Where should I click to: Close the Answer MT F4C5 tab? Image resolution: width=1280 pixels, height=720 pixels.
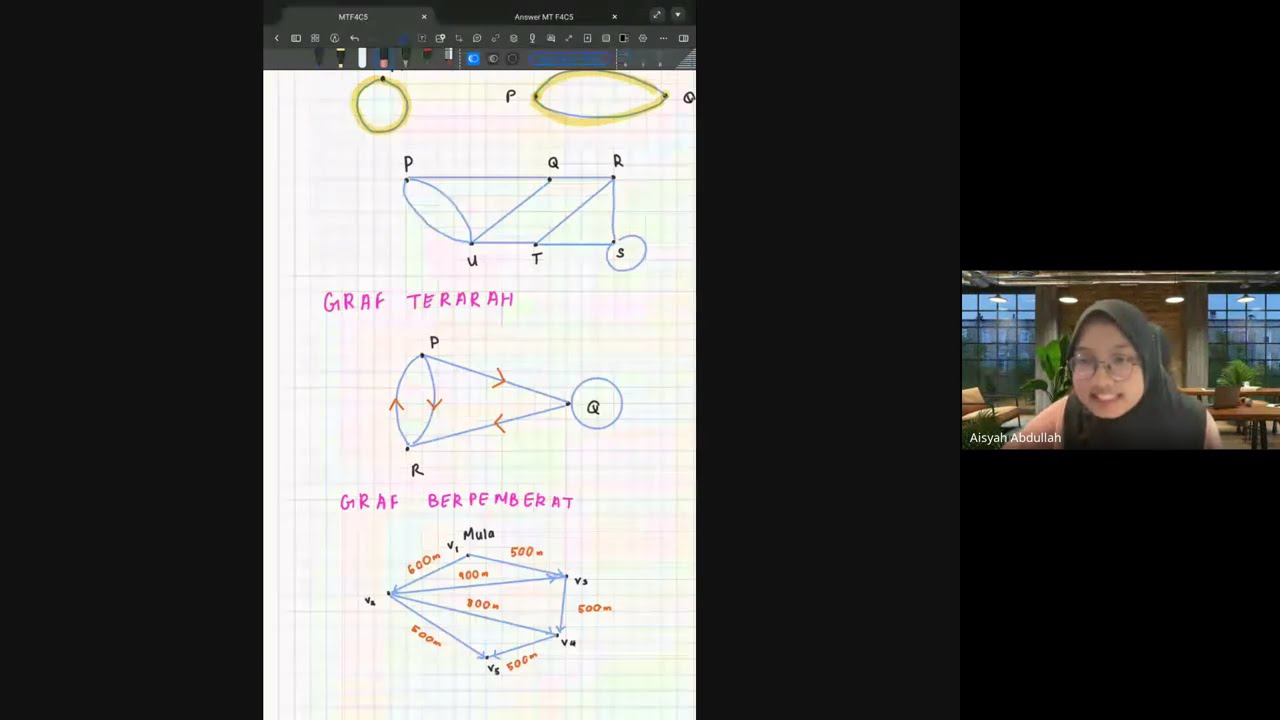(x=614, y=17)
